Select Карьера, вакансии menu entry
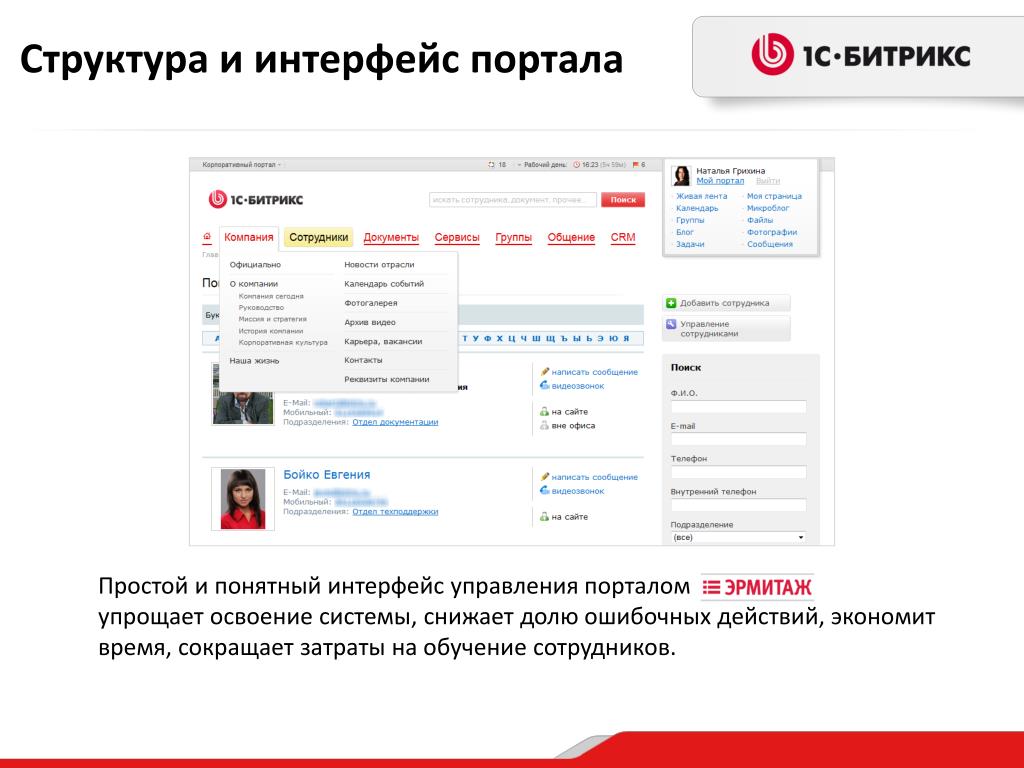 pyautogui.click(x=383, y=341)
